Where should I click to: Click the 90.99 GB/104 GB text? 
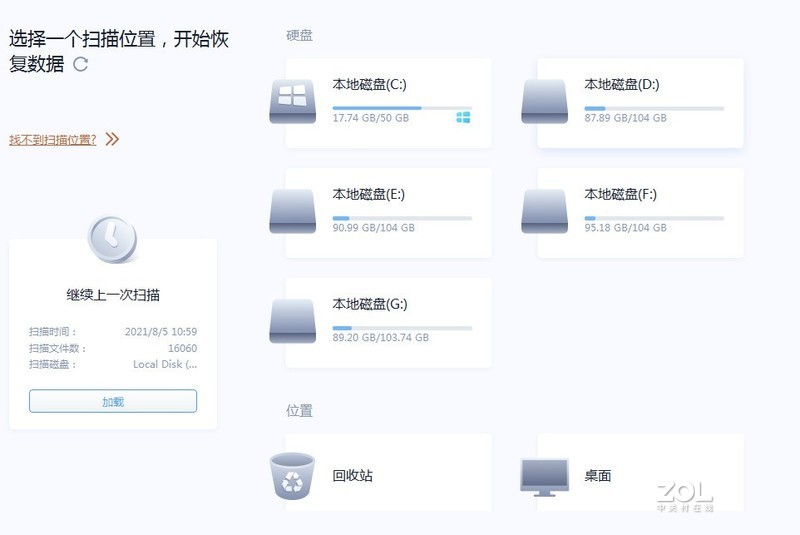click(x=373, y=227)
